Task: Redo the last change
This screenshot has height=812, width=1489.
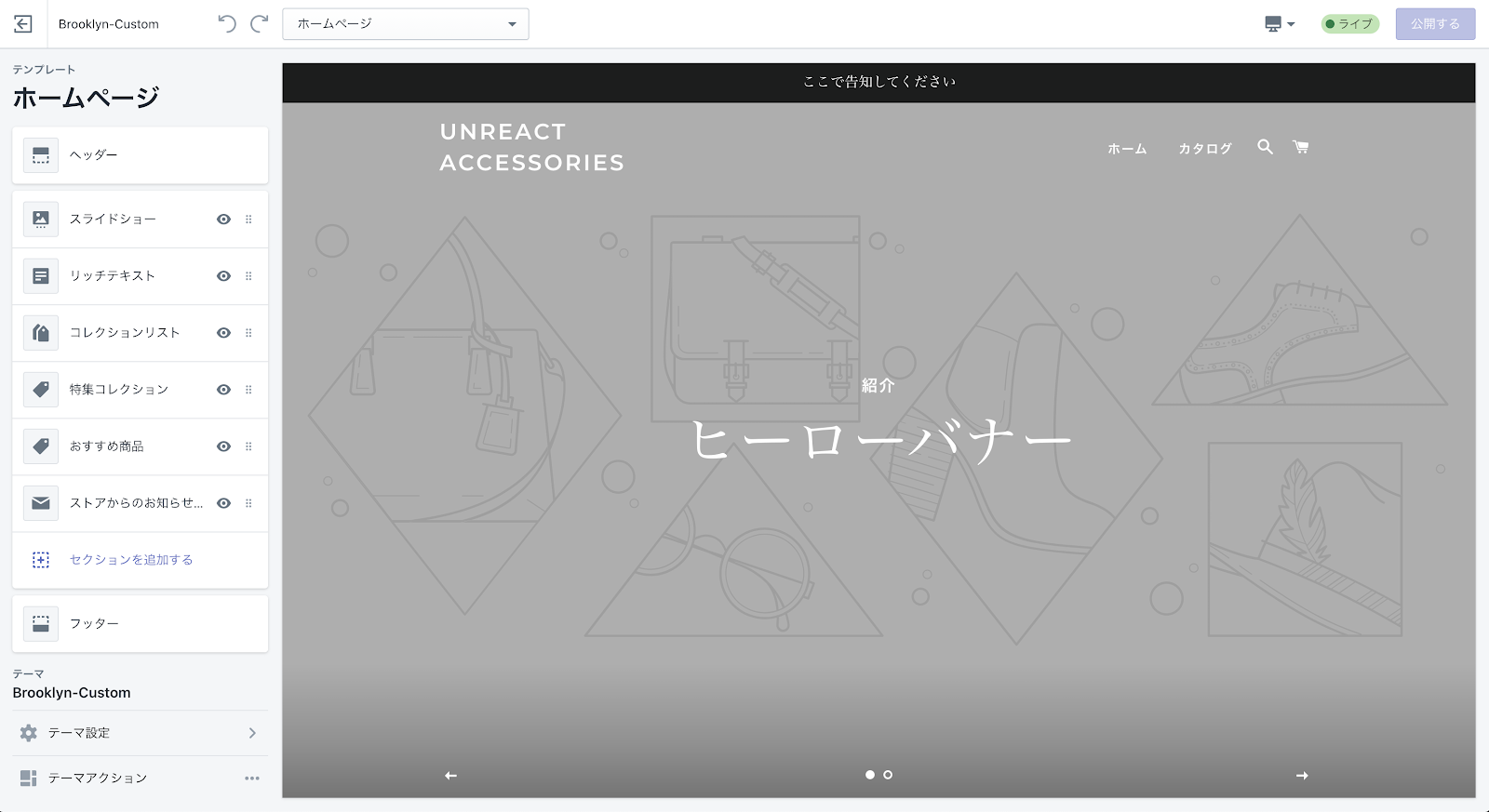Action: coord(260,24)
